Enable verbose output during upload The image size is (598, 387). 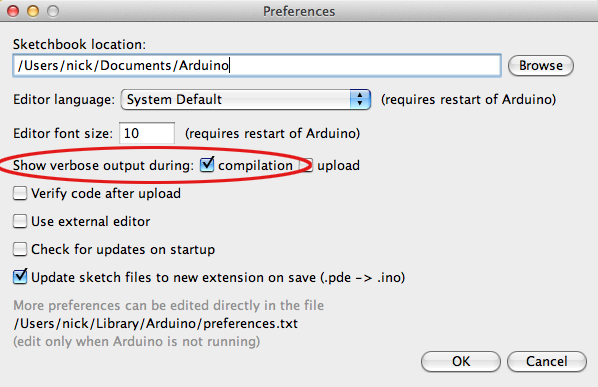pos(307,165)
